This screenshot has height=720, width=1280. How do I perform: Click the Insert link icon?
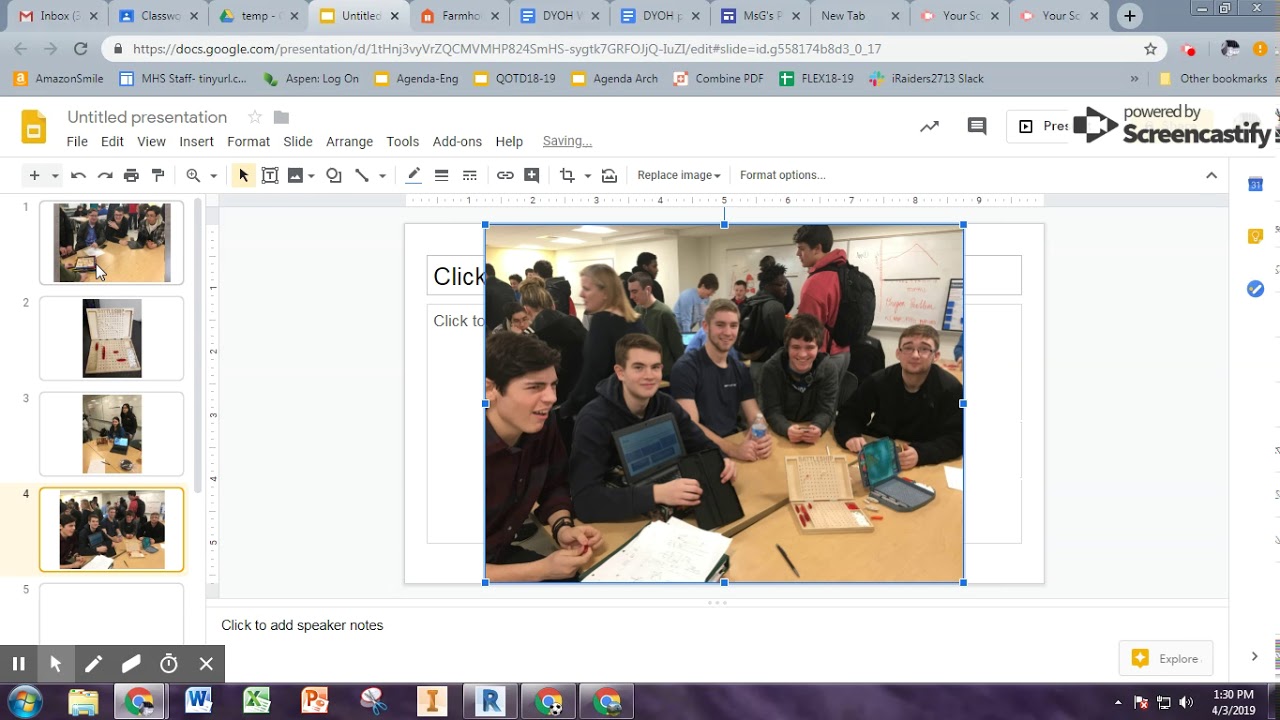505,175
